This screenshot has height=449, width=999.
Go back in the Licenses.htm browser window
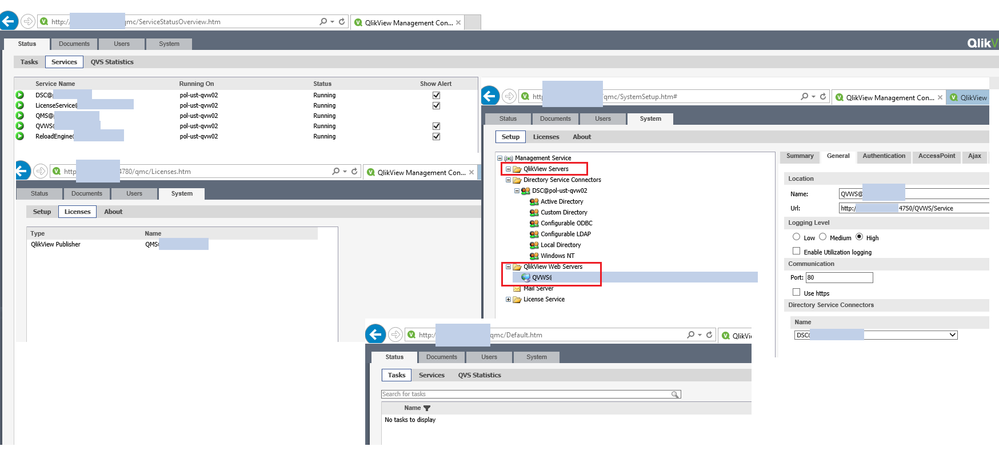tap(22, 171)
